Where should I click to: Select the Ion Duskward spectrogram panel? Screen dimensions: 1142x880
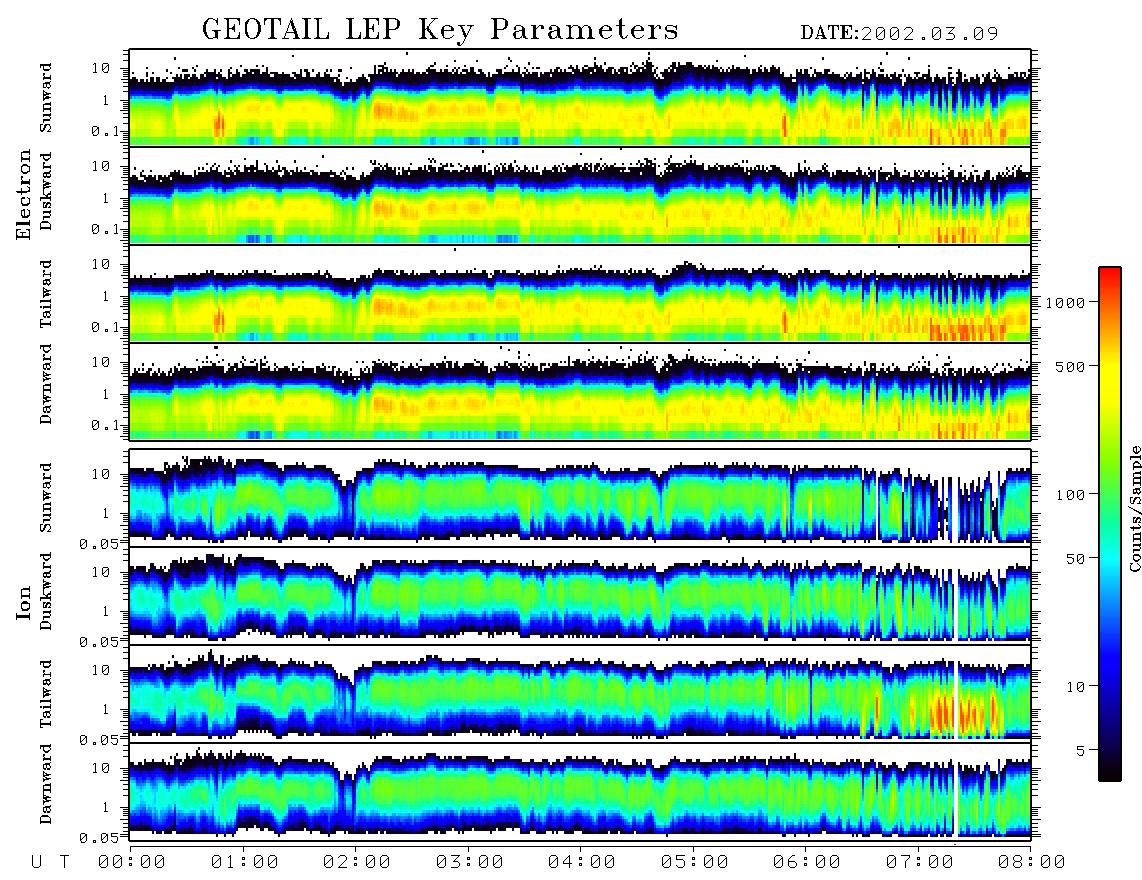click(x=580, y=595)
